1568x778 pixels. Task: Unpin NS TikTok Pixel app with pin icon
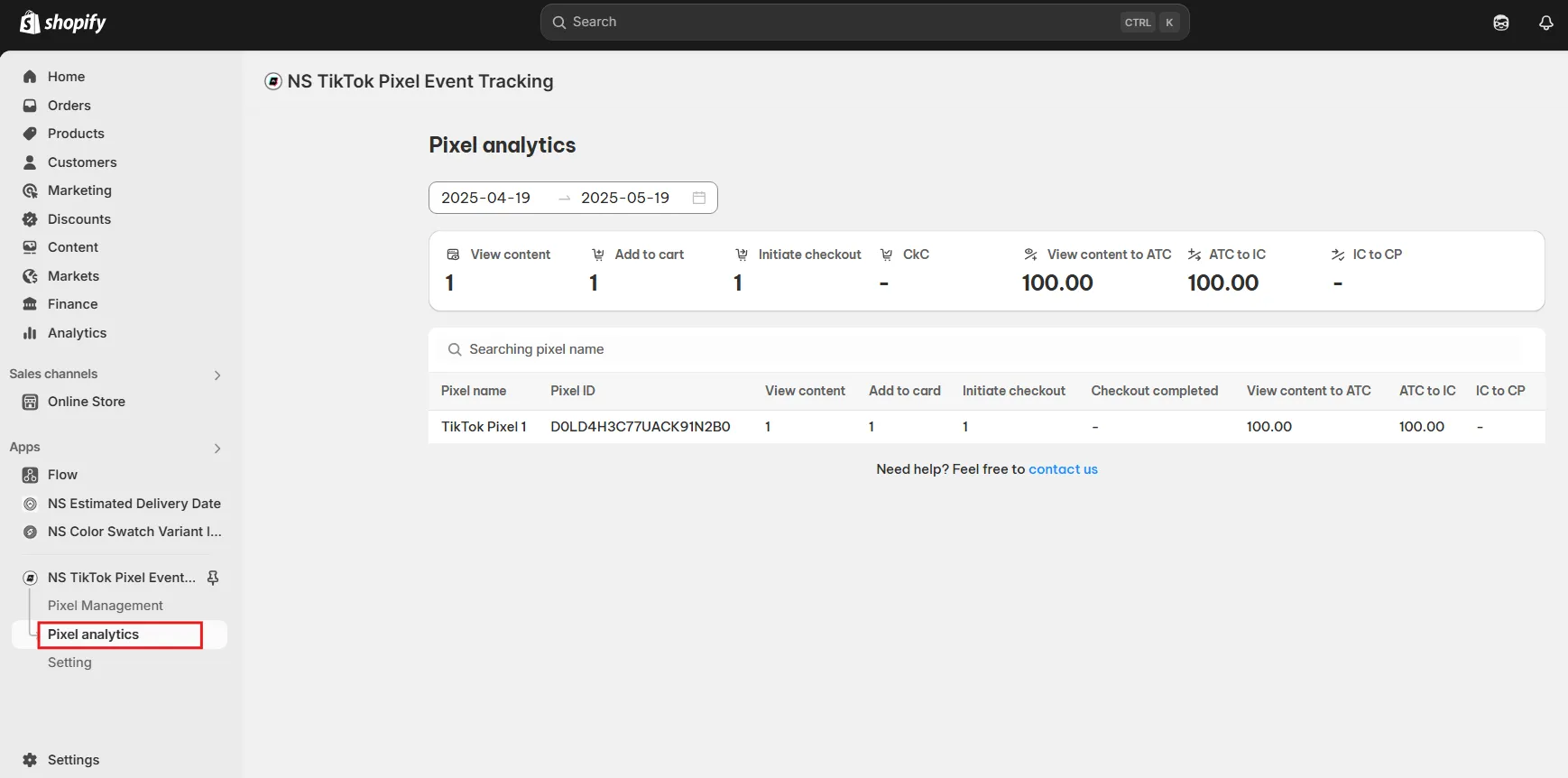tap(213, 578)
